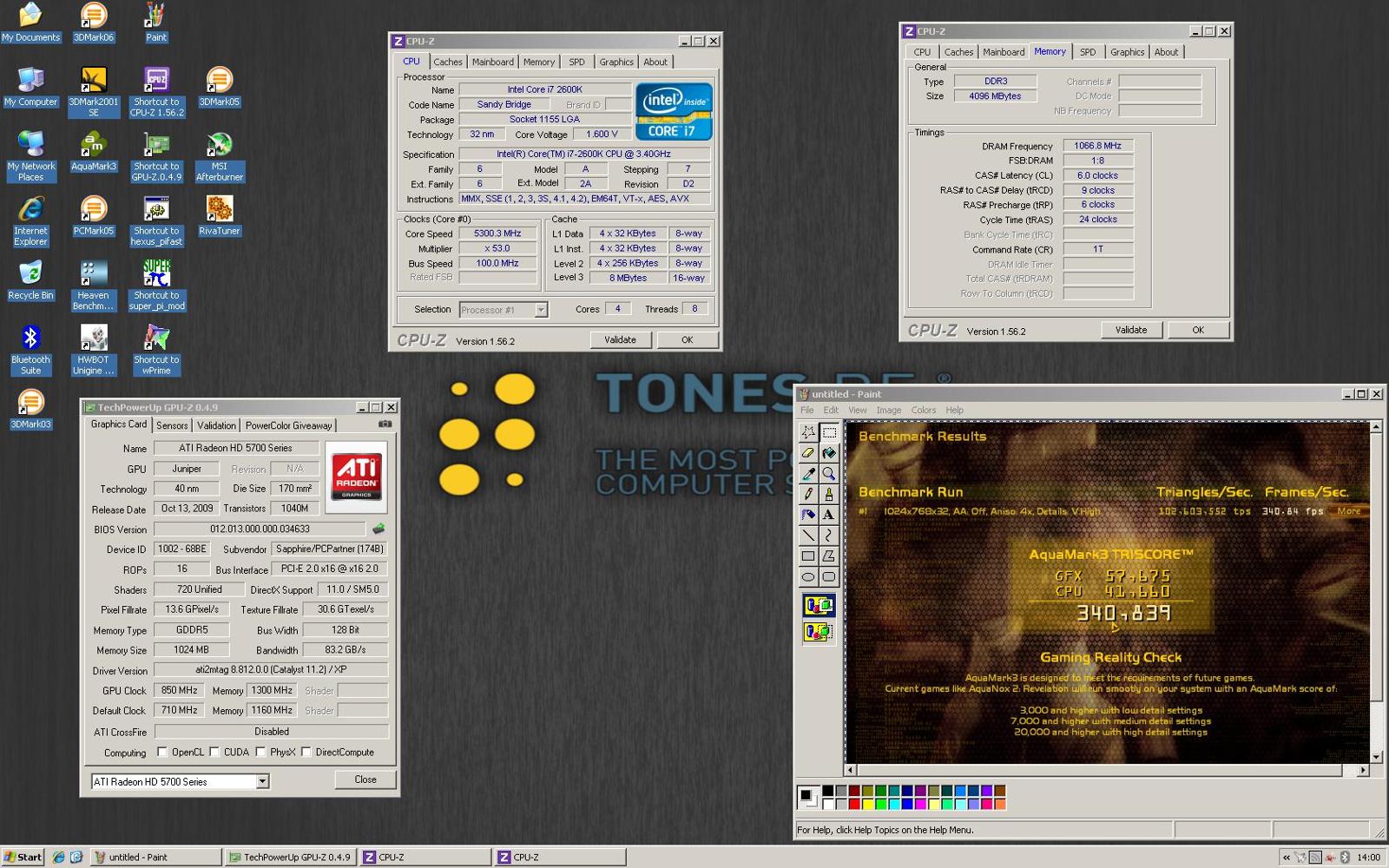Choose transparent selection mode in Paint toolbox
The height and width of the screenshot is (868, 1389).
pos(819,632)
